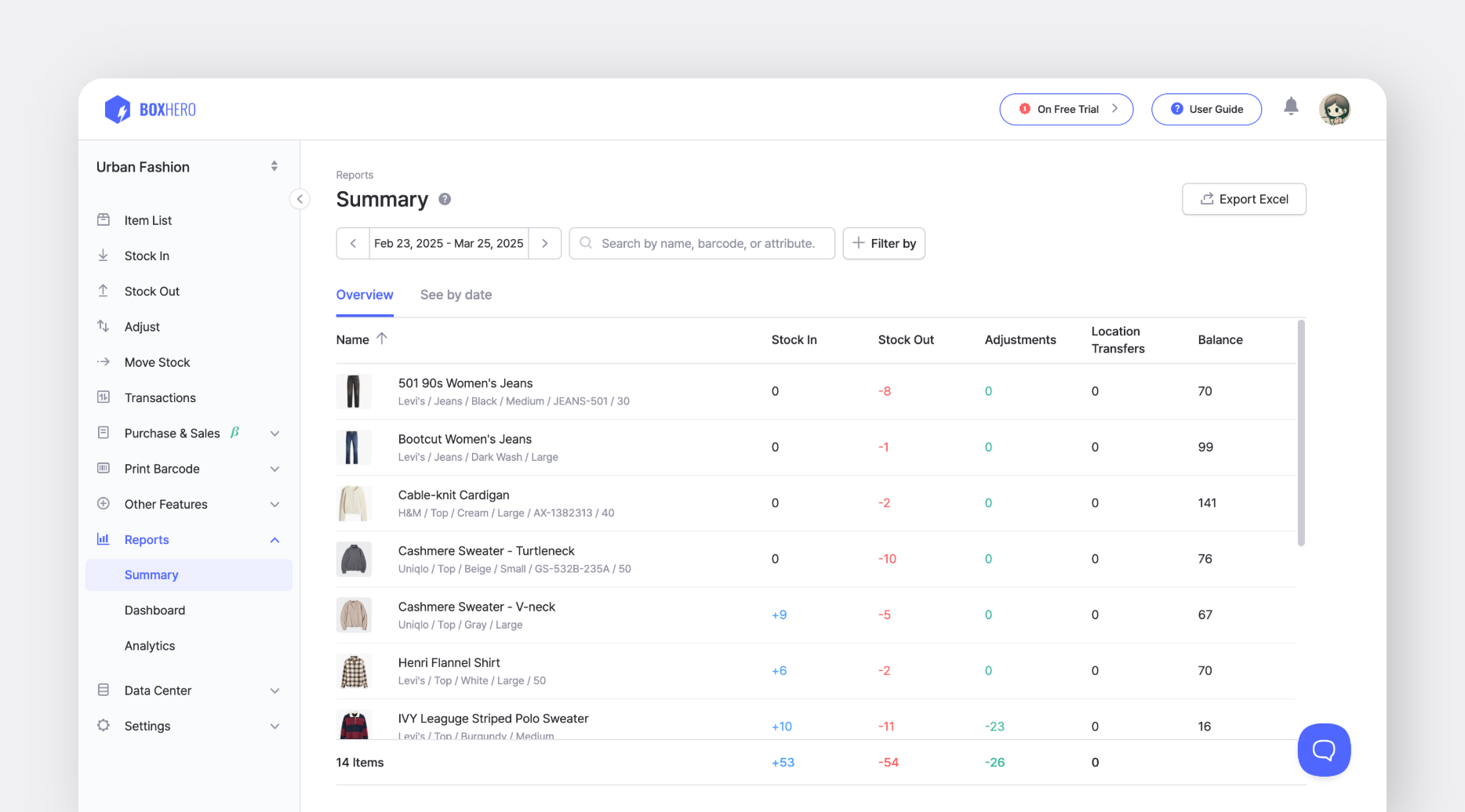This screenshot has height=812, width=1465.
Task: Click the help icon next to Summary
Action: (x=444, y=199)
